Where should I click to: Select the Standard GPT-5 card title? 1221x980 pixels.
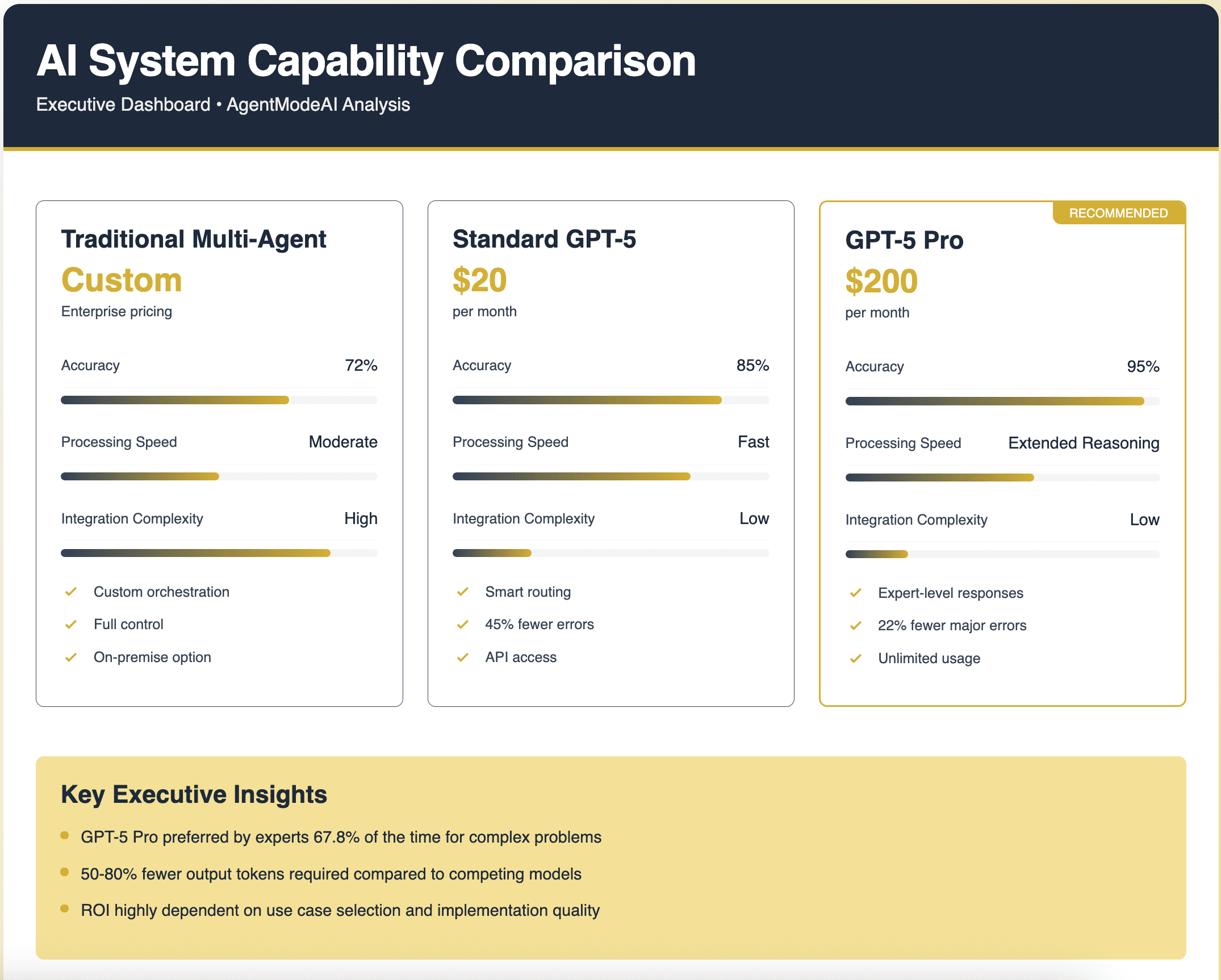click(x=544, y=239)
